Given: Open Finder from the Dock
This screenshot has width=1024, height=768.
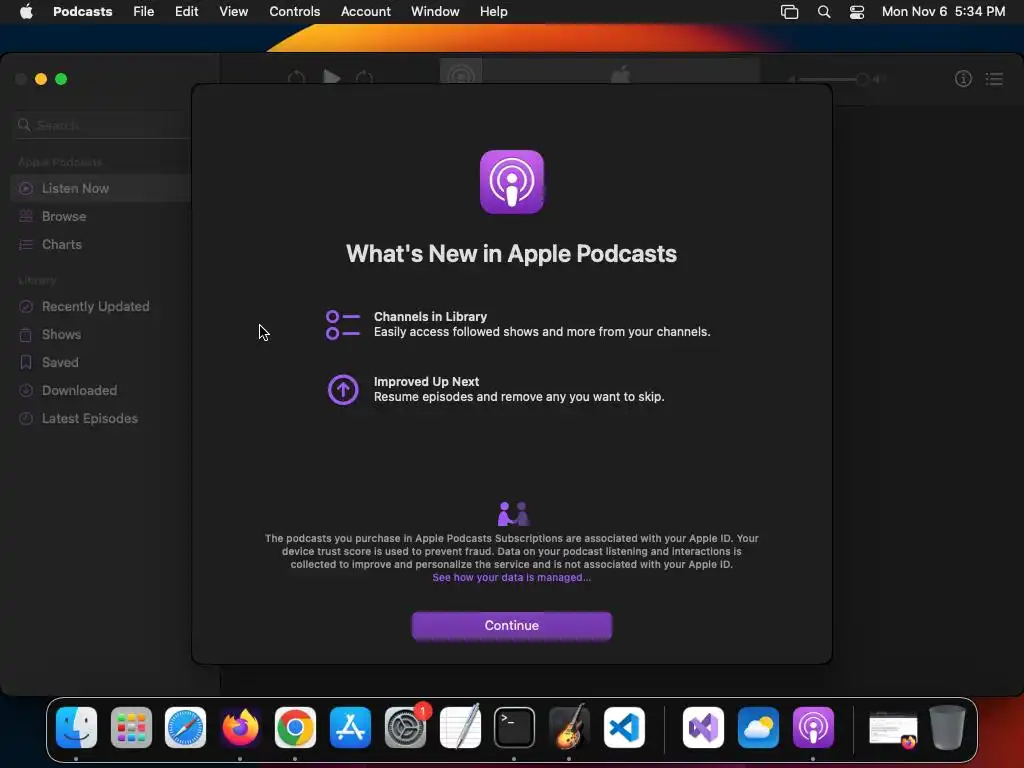Looking at the screenshot, I should (76, 728).
